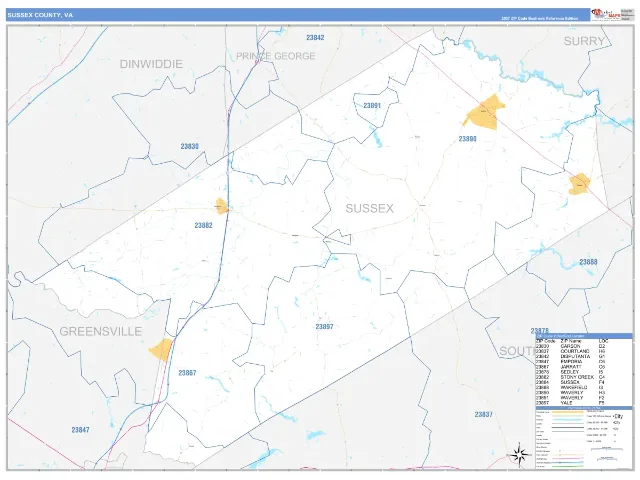Viewport: 640px width, 480px height.
Task: Click the compass rose beside the legend
Action: coord(519,454)
